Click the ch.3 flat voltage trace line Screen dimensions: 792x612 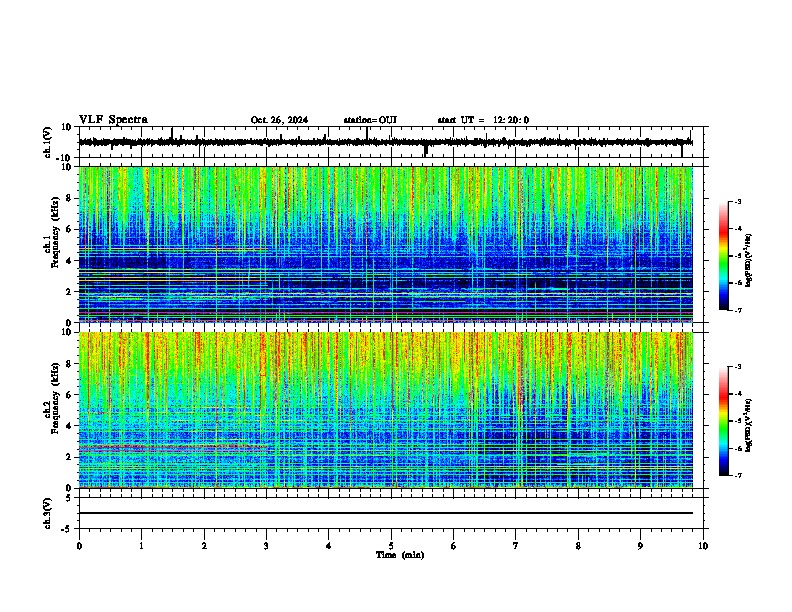tap(385, 513)
